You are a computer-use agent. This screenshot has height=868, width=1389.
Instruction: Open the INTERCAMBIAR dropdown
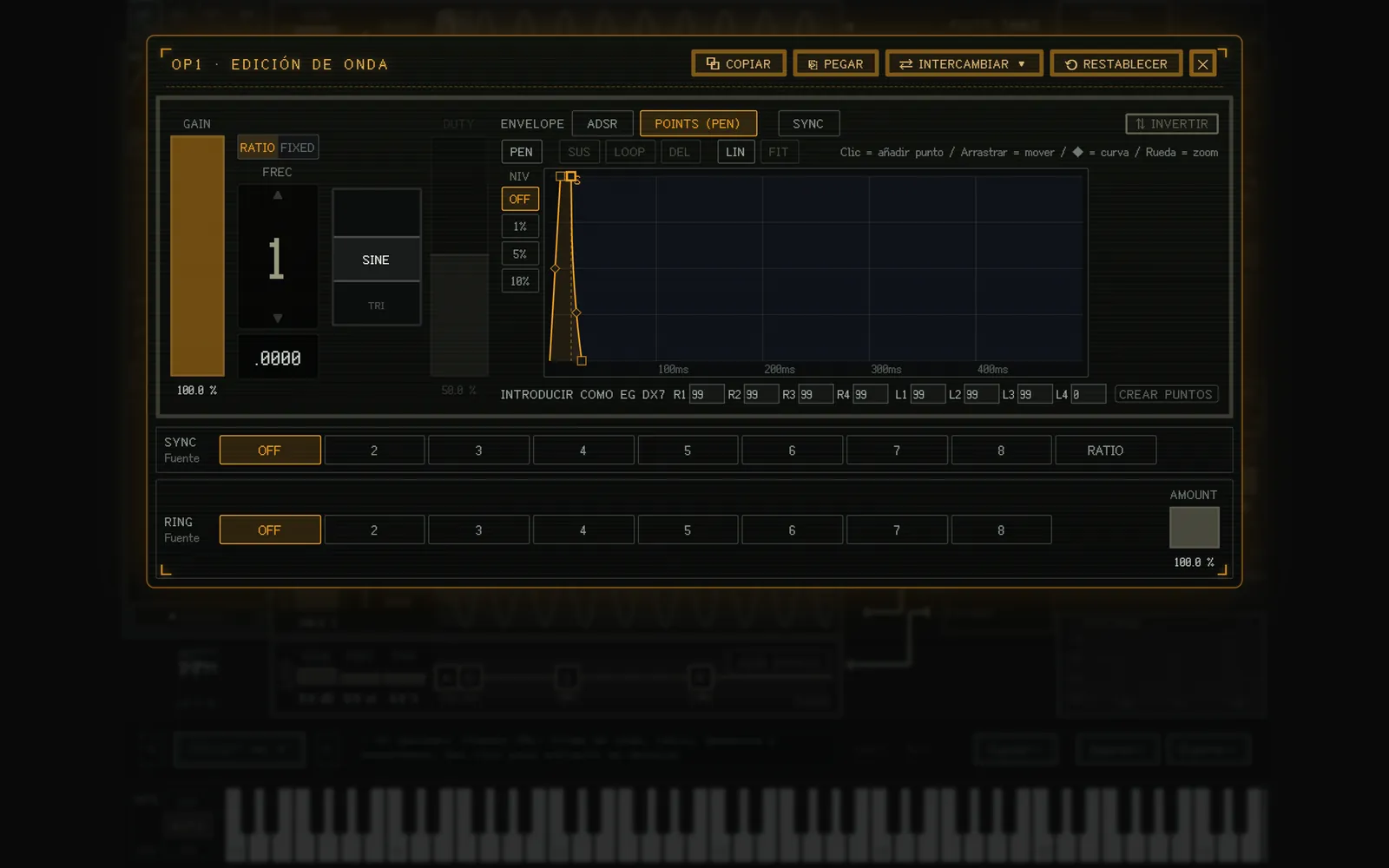[964, 63]
